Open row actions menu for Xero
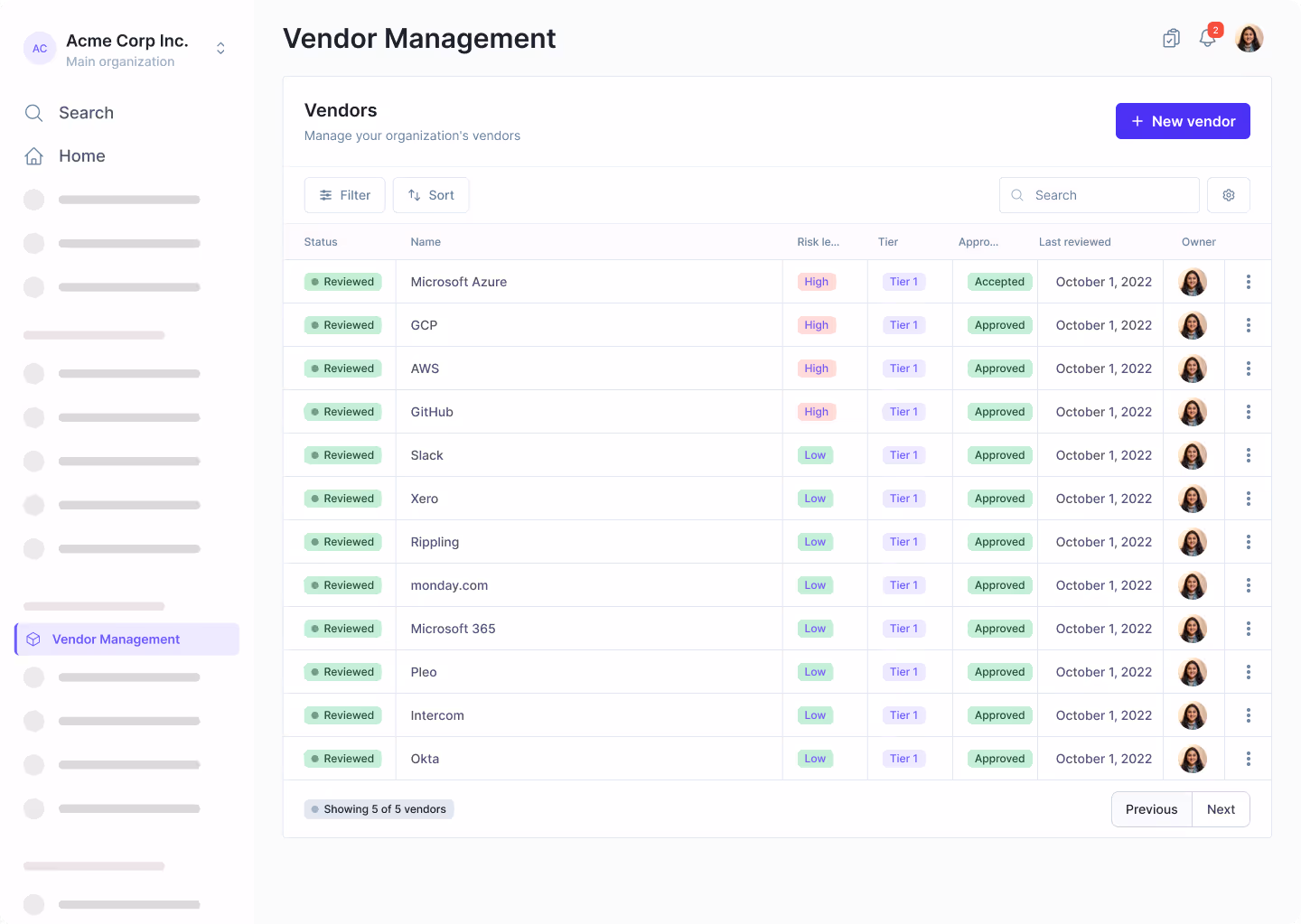1301x924 pixels. click(1249, 499)
